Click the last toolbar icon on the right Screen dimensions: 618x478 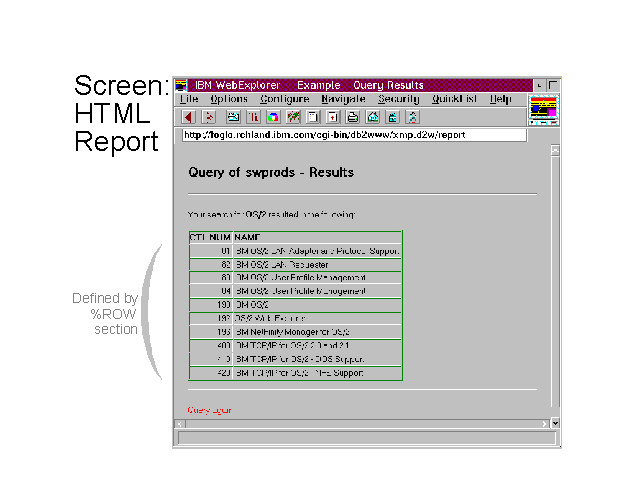[413, 117]
